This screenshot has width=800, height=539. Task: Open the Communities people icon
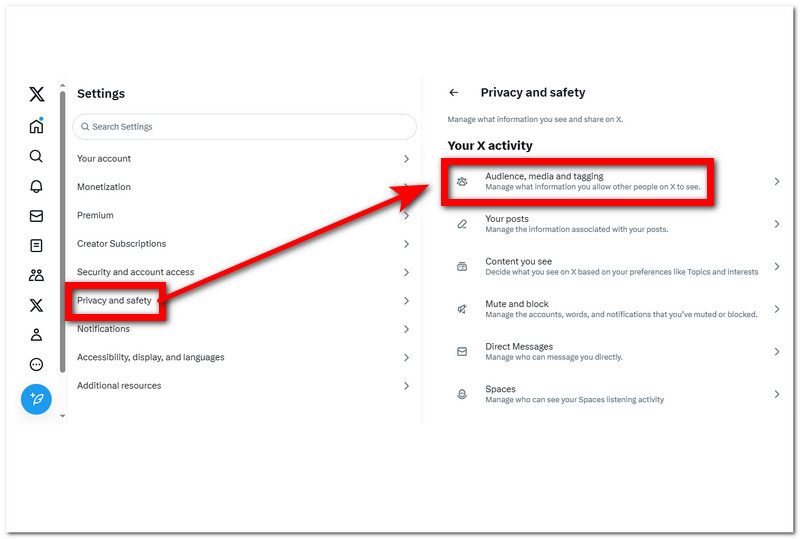click(x=36, y=275)
